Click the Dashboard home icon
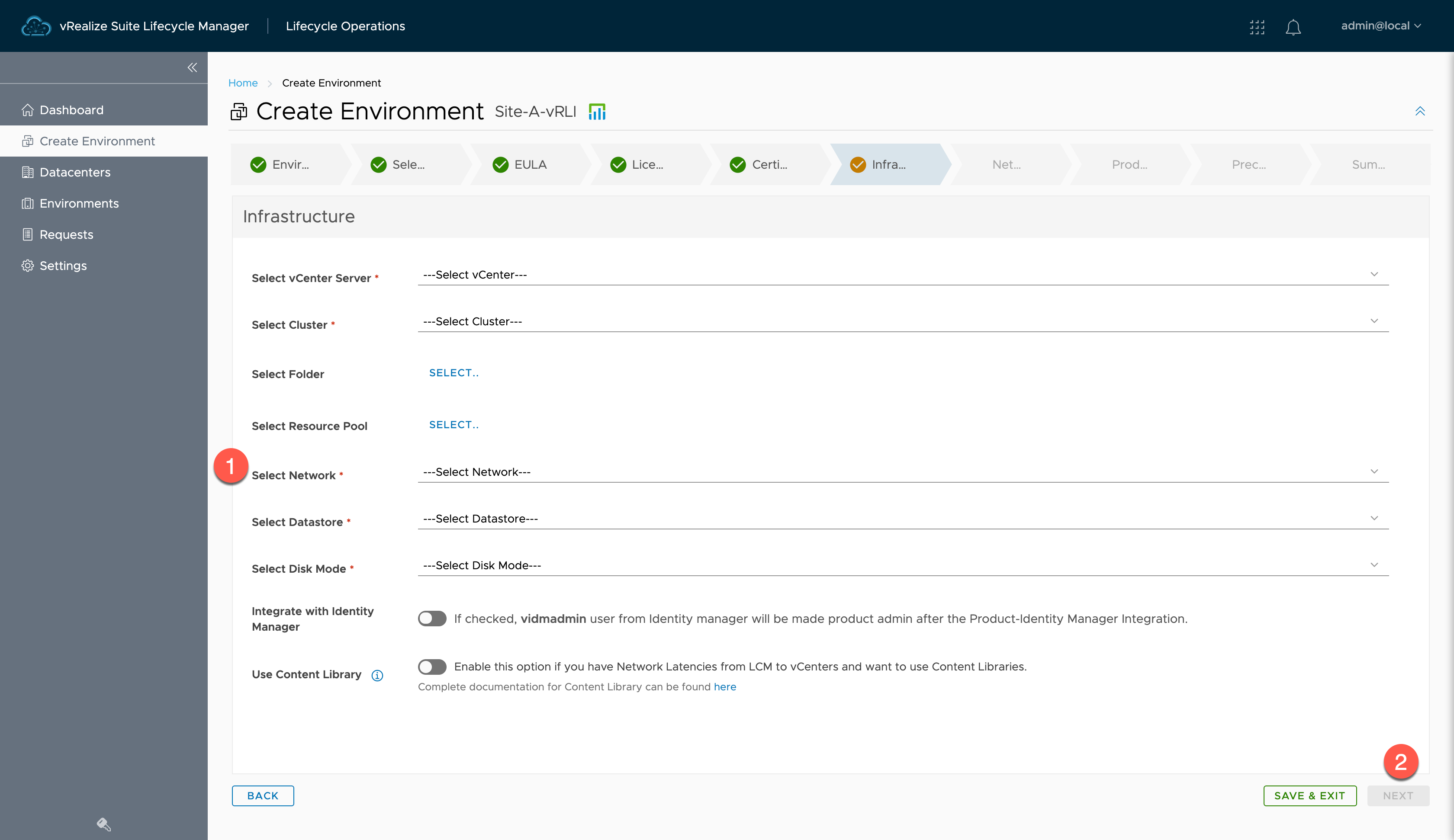 click(x=27, y=109)
